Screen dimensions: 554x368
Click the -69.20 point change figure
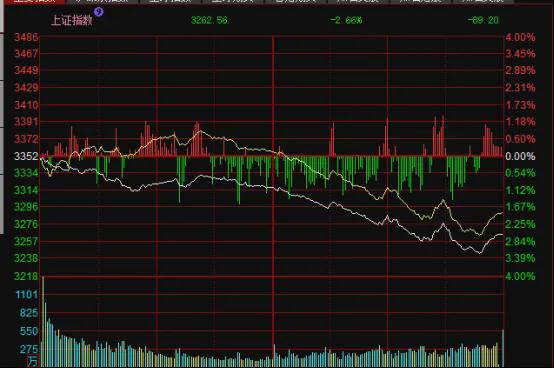(483, 20)
